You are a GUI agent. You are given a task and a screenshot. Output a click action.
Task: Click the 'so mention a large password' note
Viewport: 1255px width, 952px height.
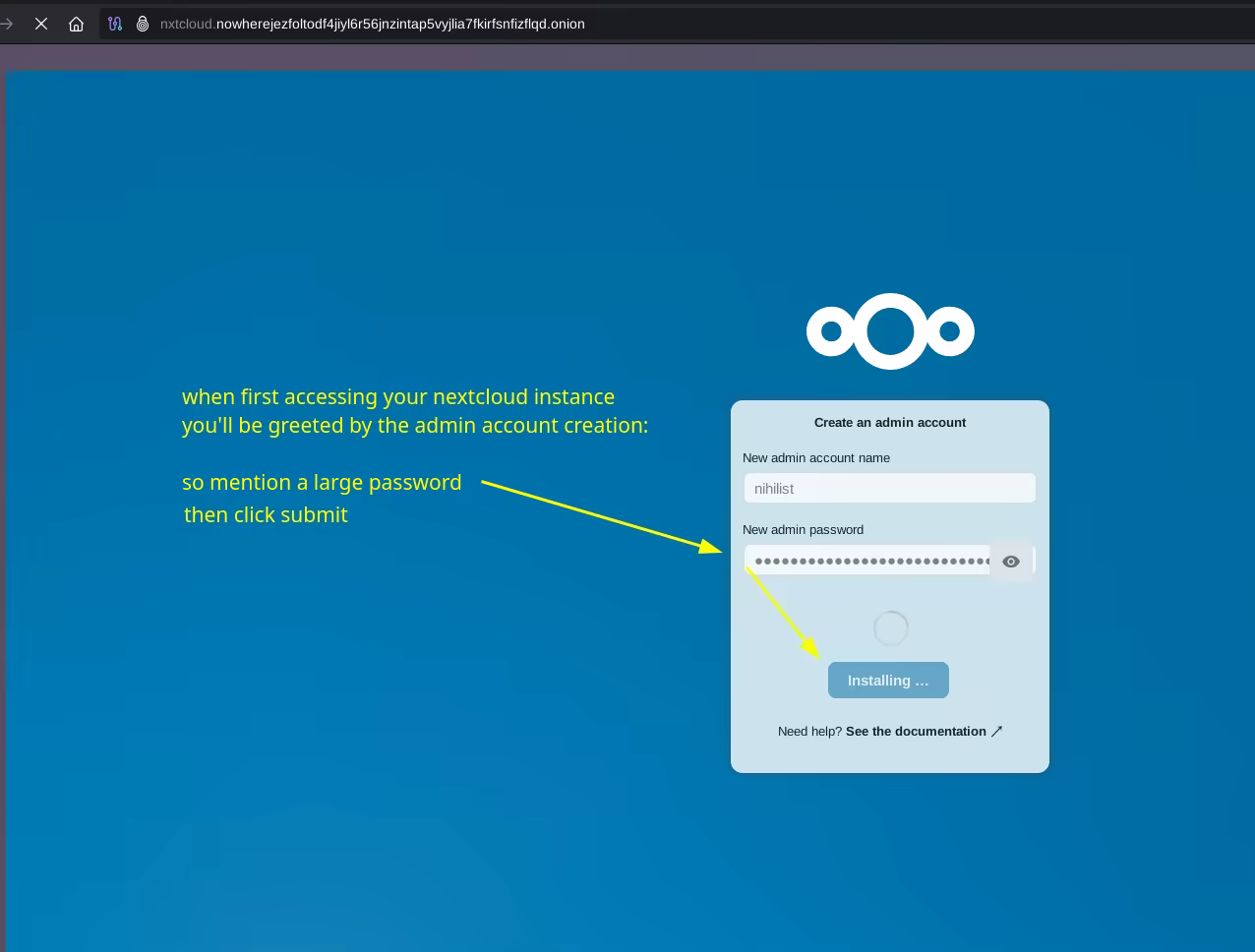point(322,483)
